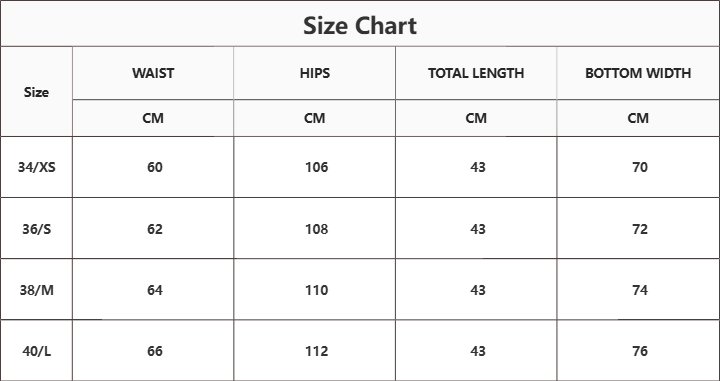Click the 34/XS size row label
The width and height of the screenshot is (720, 381).
37,167
